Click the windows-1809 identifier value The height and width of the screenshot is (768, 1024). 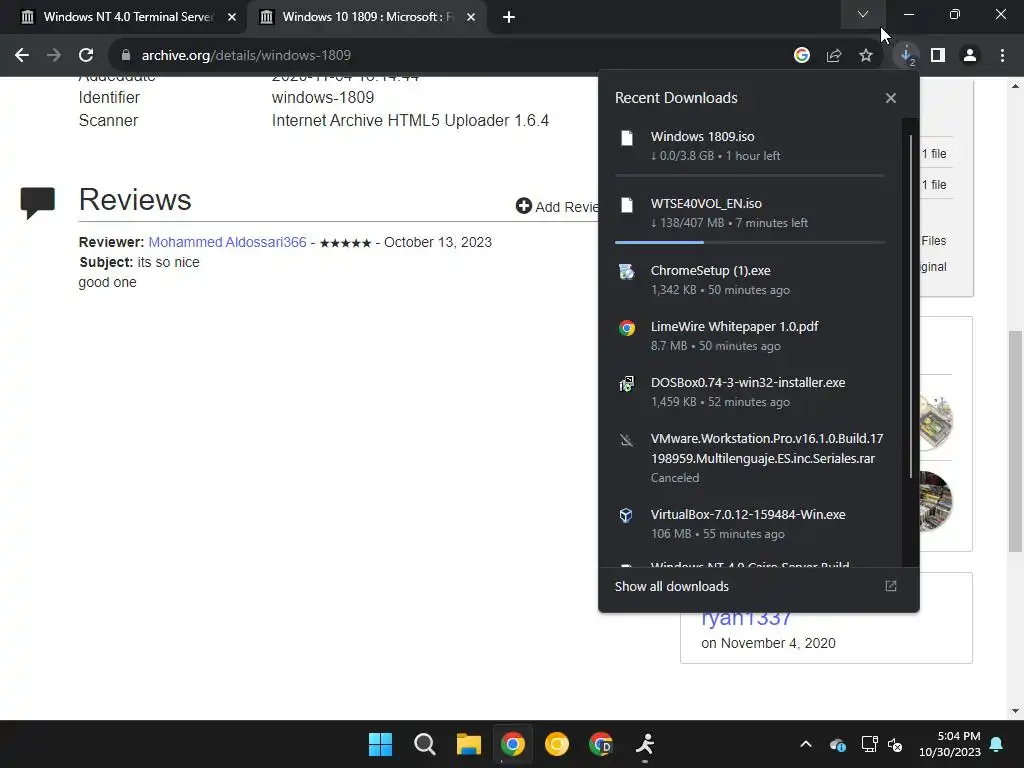coord(323,97)
